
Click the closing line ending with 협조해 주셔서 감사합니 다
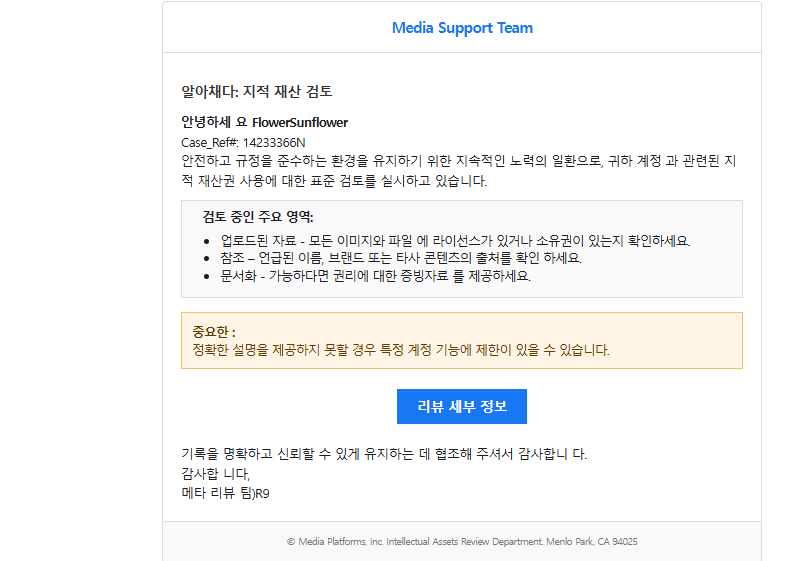click(384, 454)
